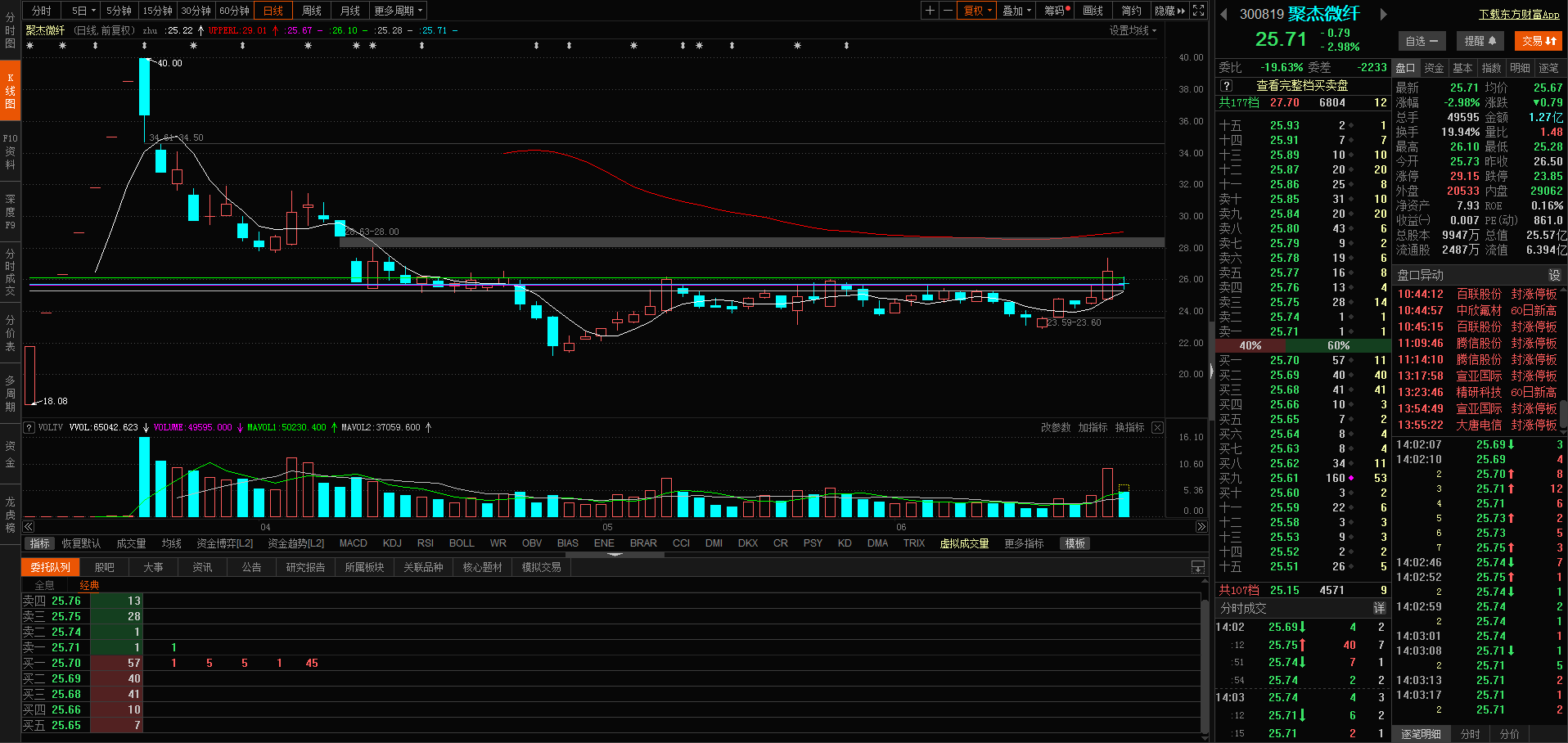Toggle 指标 button in indicator bar

[39, 543]
